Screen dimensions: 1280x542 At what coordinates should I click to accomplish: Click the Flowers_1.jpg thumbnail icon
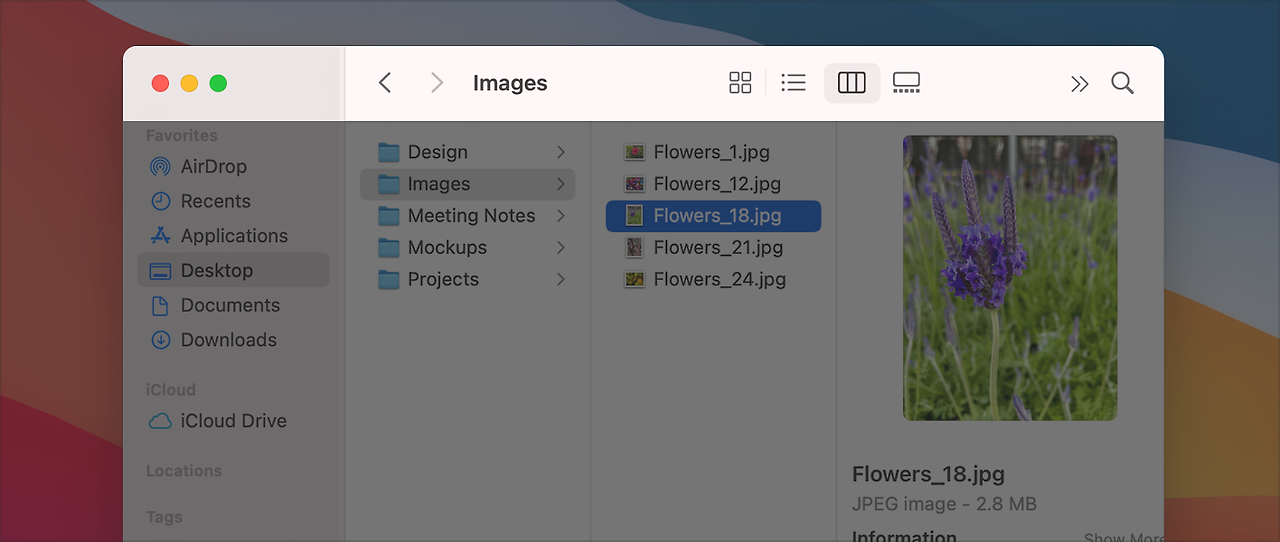point(634,152)
